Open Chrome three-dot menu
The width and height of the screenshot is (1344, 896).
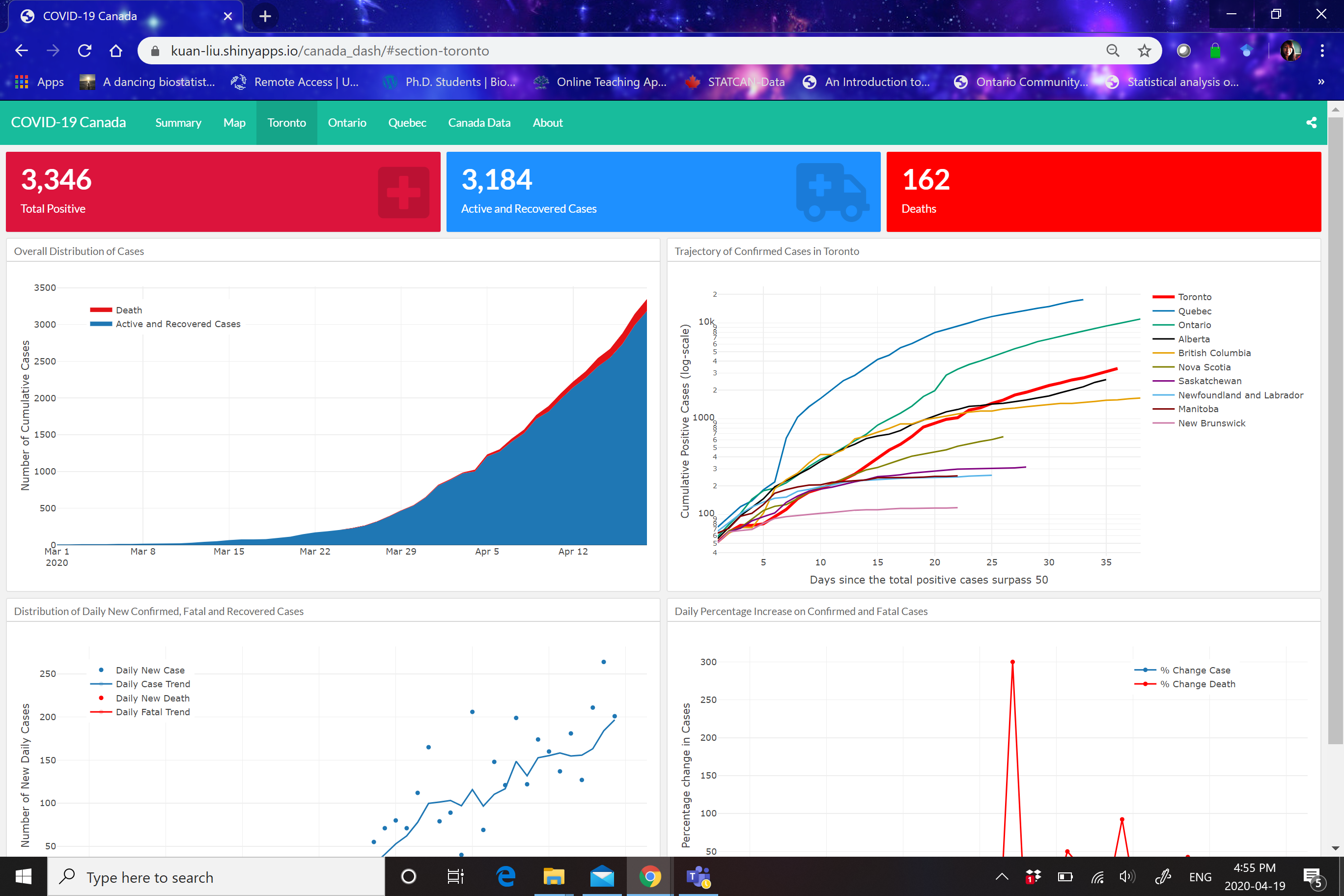(1322, 51)
